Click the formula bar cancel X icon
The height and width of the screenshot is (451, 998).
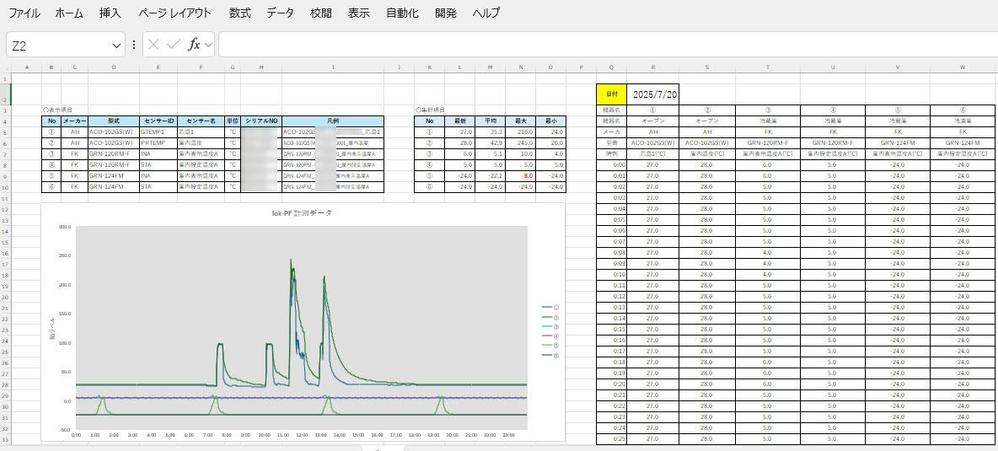pyautogui.click(x=153, y=45)
